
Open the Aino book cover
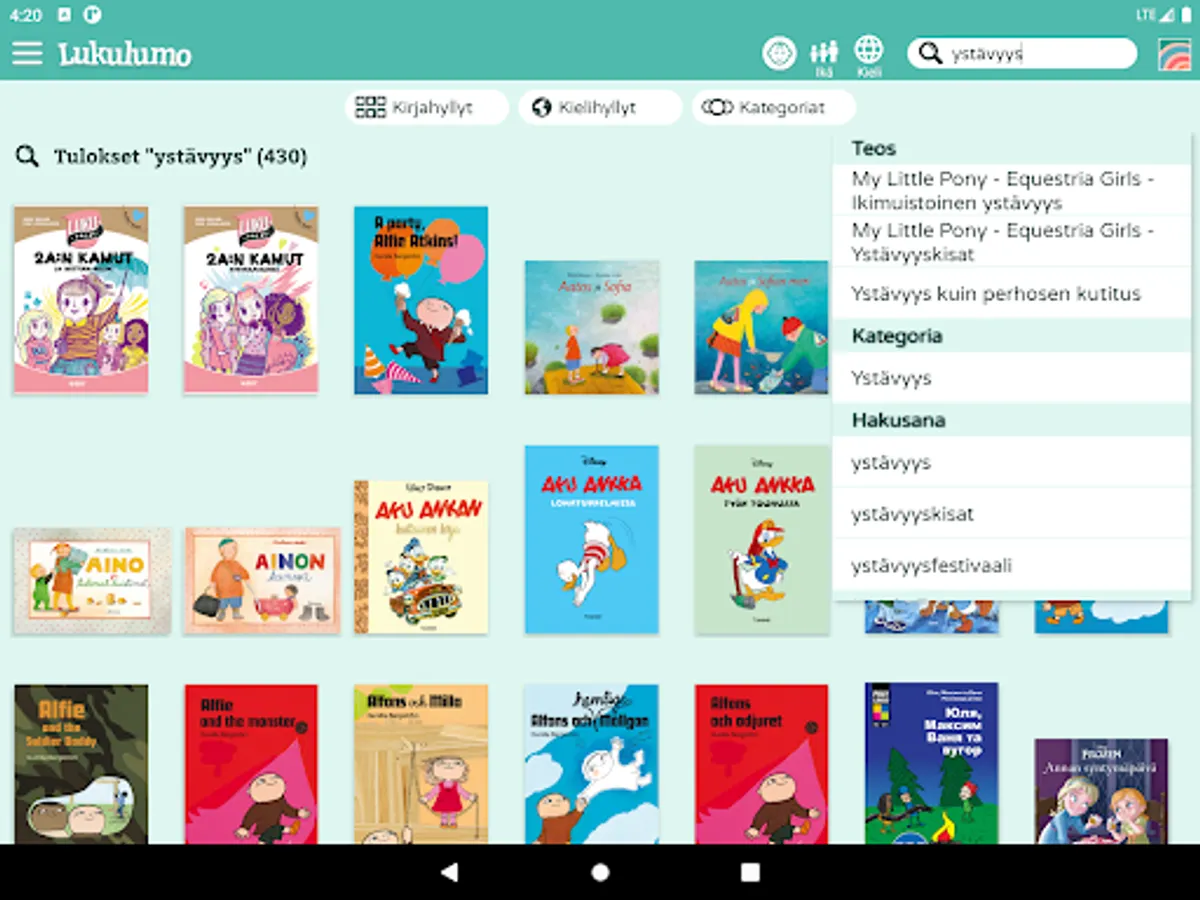click(92, 581)
